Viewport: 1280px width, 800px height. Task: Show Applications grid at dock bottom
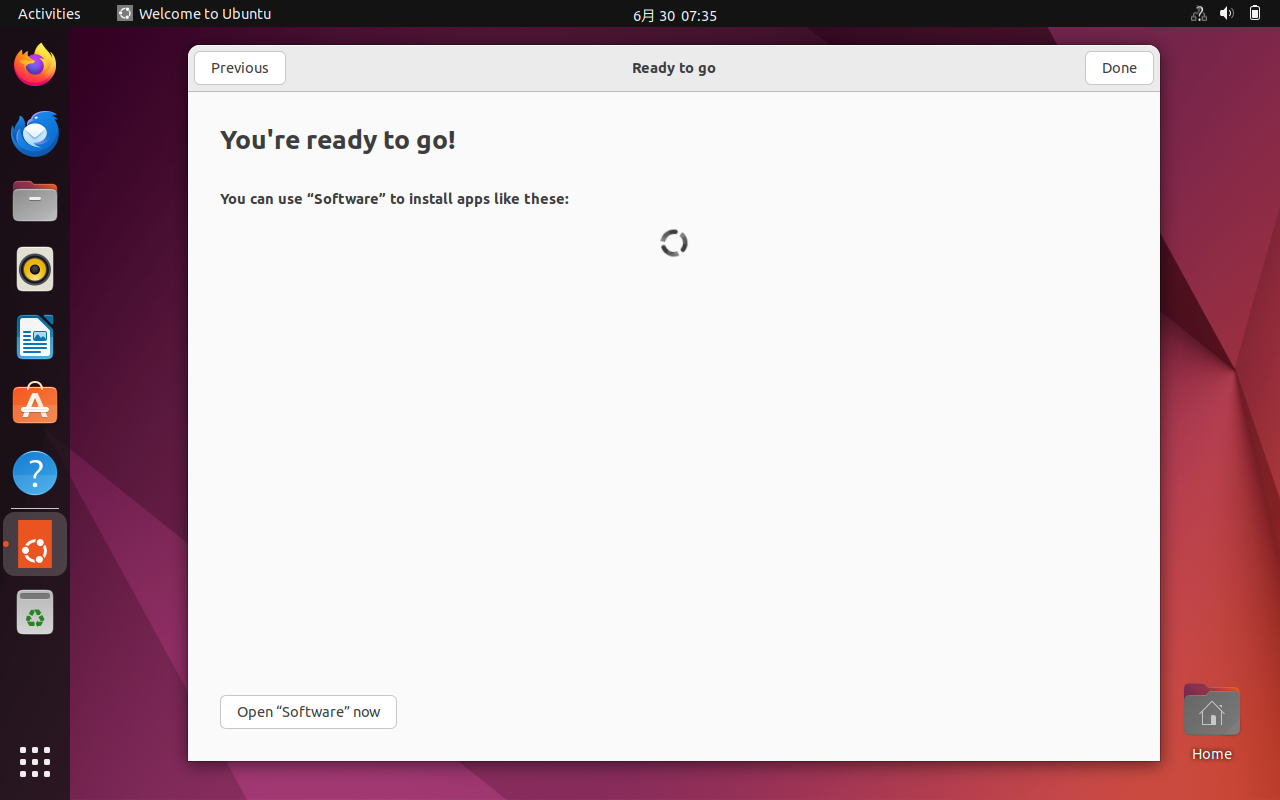pos(35,761)
